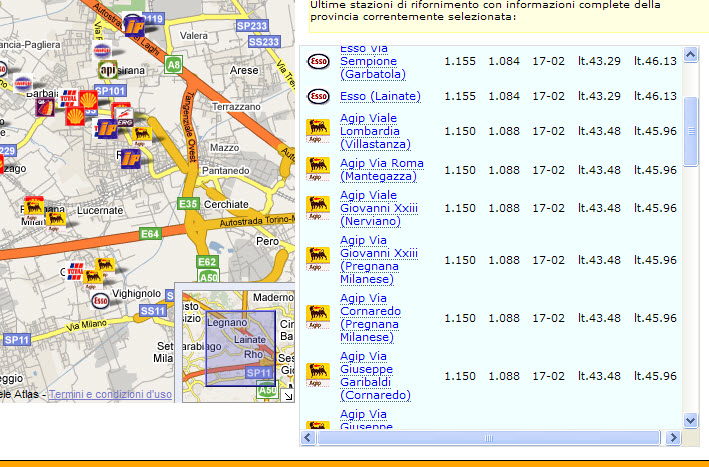Click the 1.155 price in the Esso (Lainate) row

point(460,96)
